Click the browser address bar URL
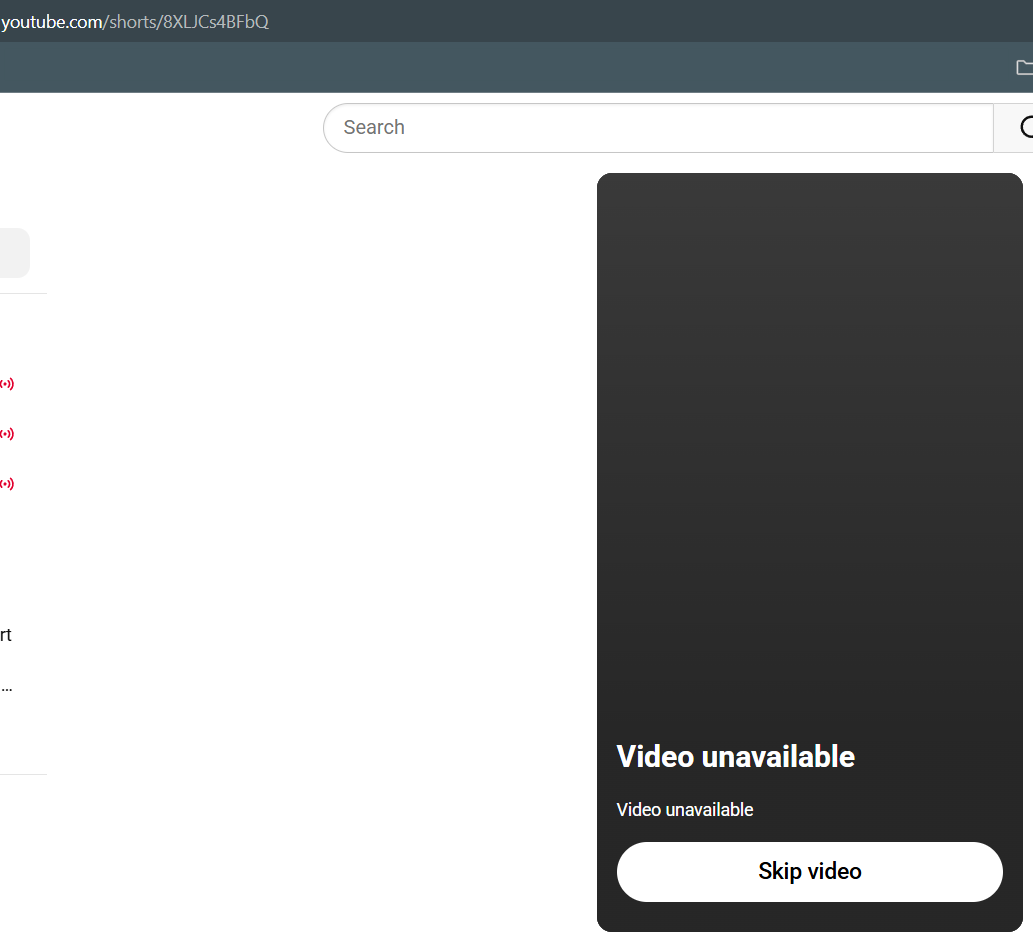Viewport: 1033px width, 941px height. pyautogui.click(x=135, y=21)
